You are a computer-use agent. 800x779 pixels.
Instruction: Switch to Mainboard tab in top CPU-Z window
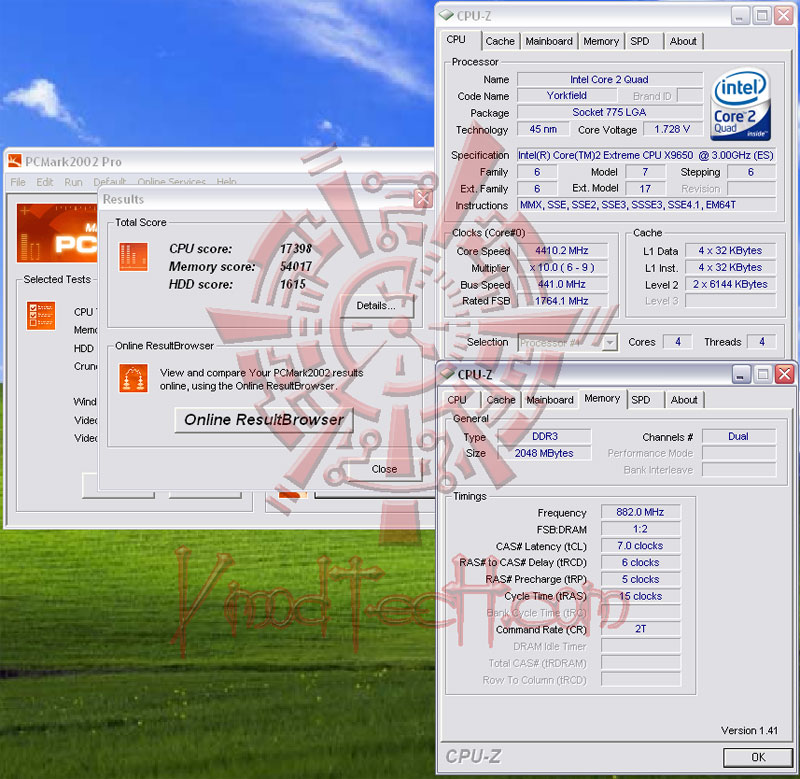point(549,41)
